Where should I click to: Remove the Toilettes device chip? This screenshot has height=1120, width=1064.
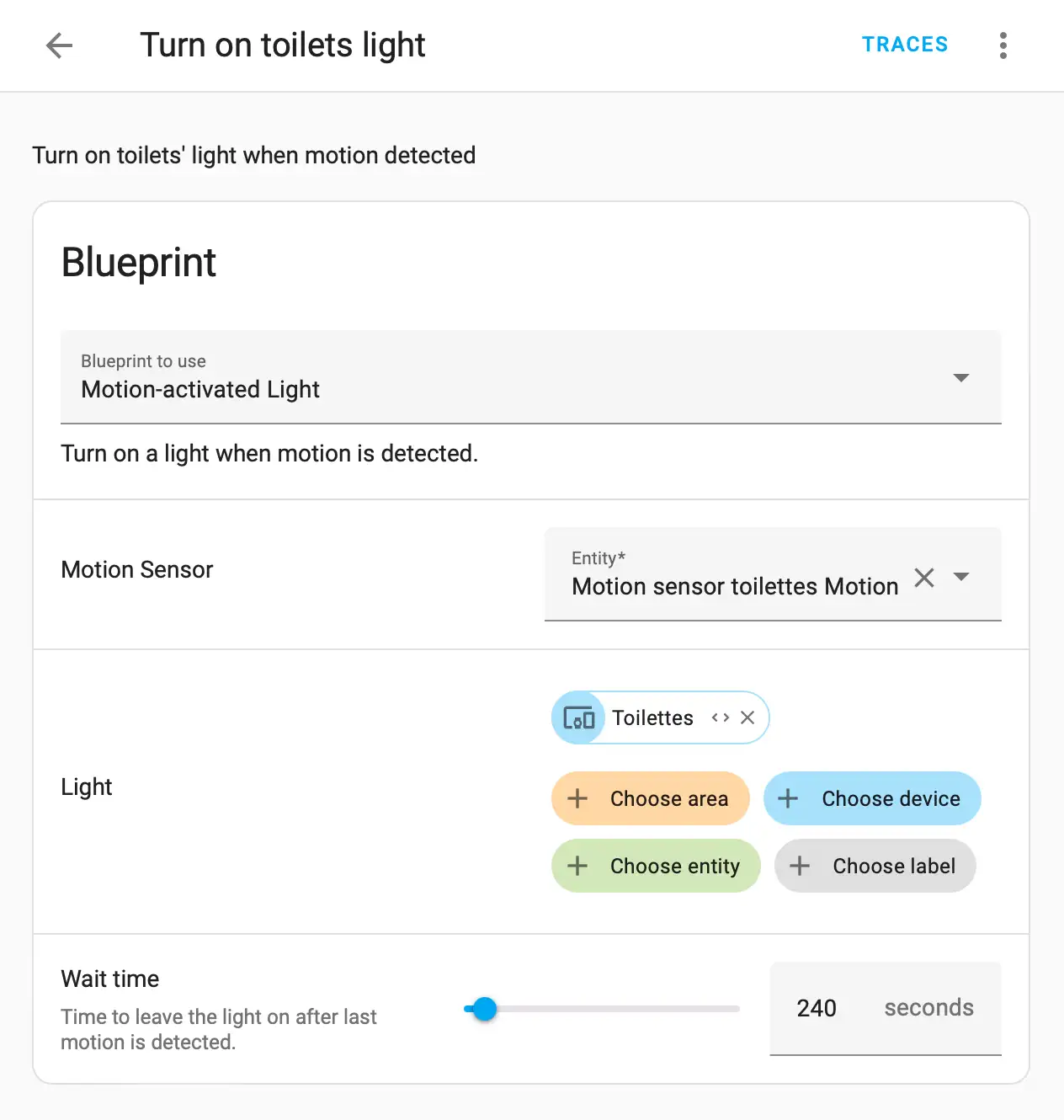pos(747,717)
